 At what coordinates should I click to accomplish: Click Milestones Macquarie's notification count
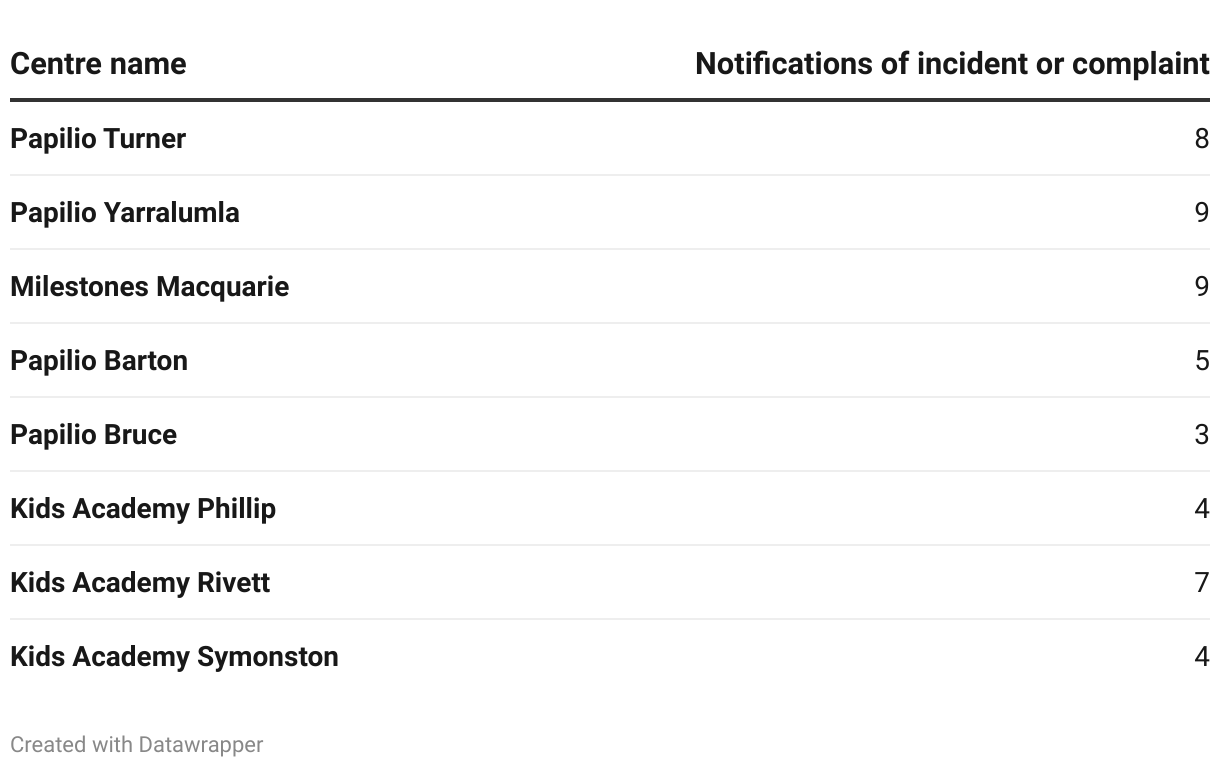click(x=1201, y=286)
